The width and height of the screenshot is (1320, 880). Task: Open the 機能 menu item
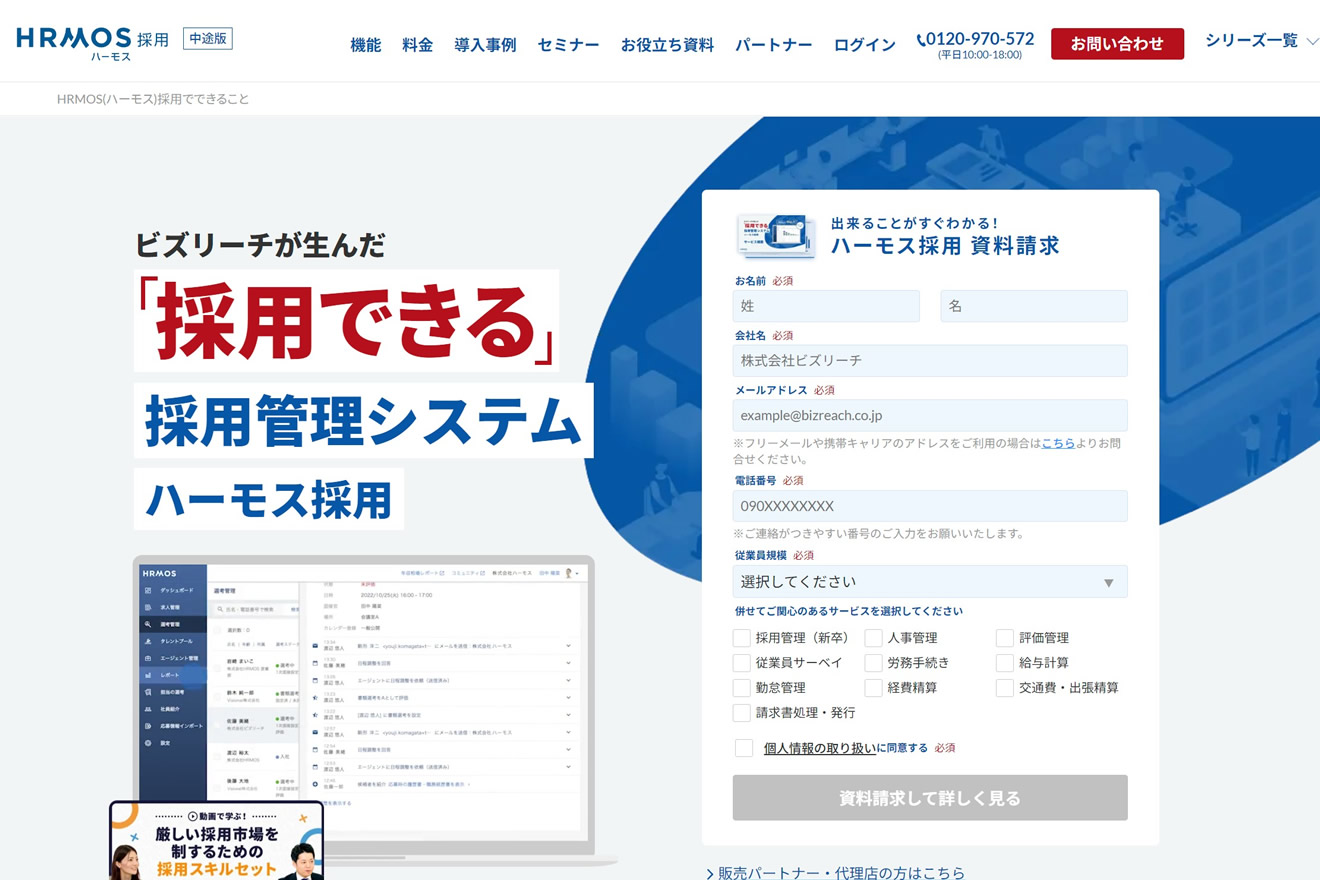tap(365, 45)
